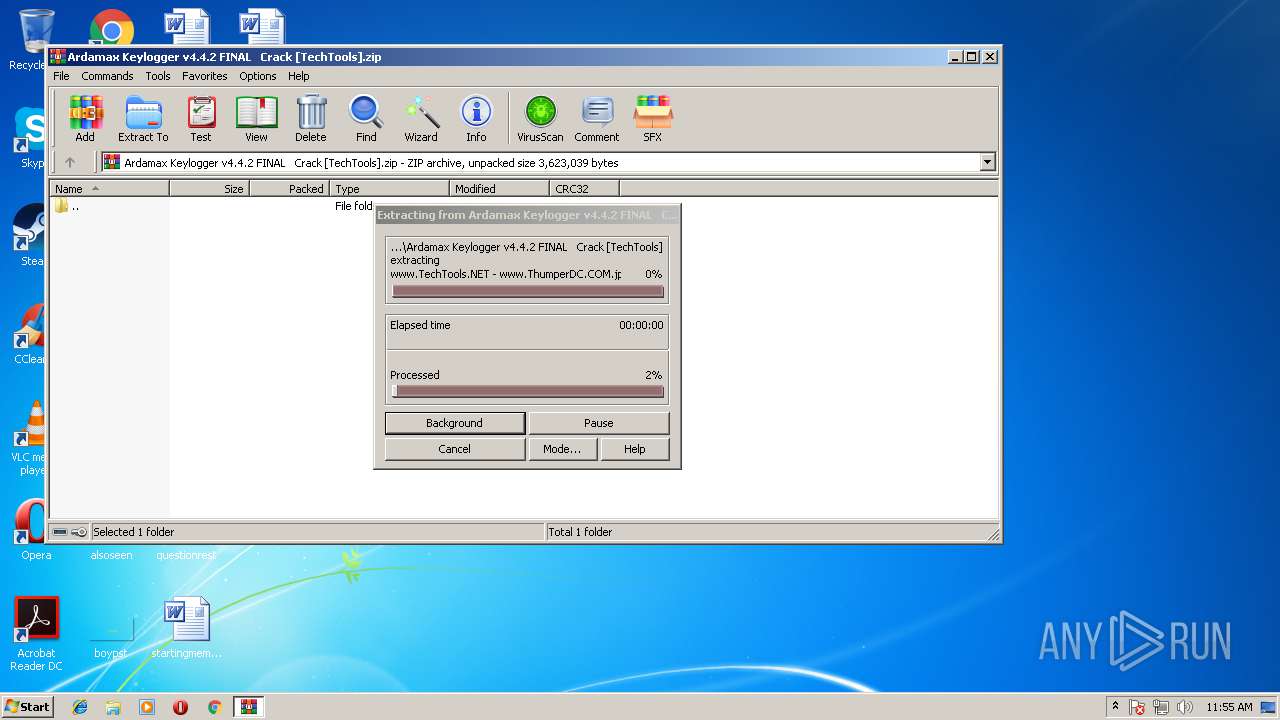Pause the extraction
Image resolution: width=1280 pixels, height=720 pixels.
click(598, 423)
